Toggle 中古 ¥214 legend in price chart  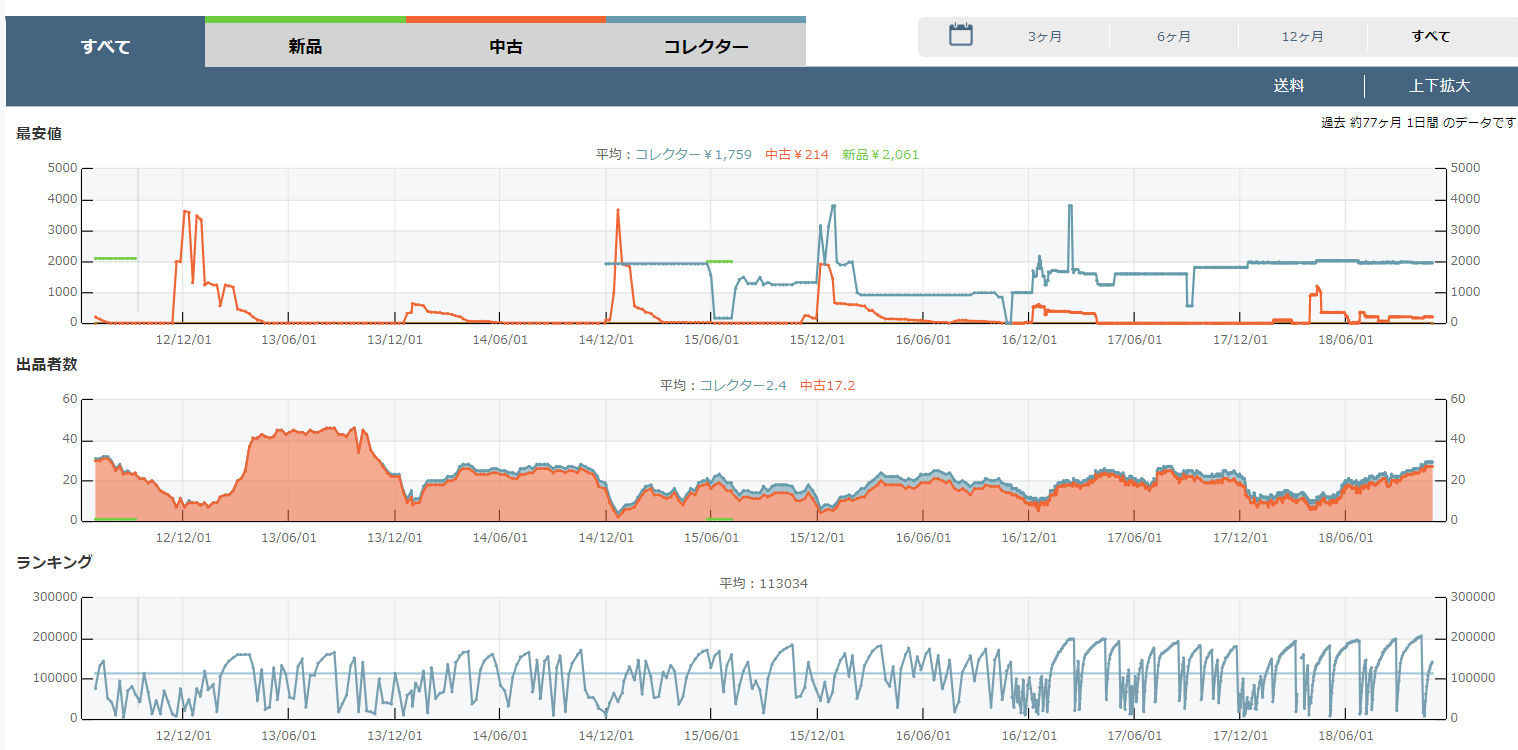pyautogui.click(x=797, y=155)
